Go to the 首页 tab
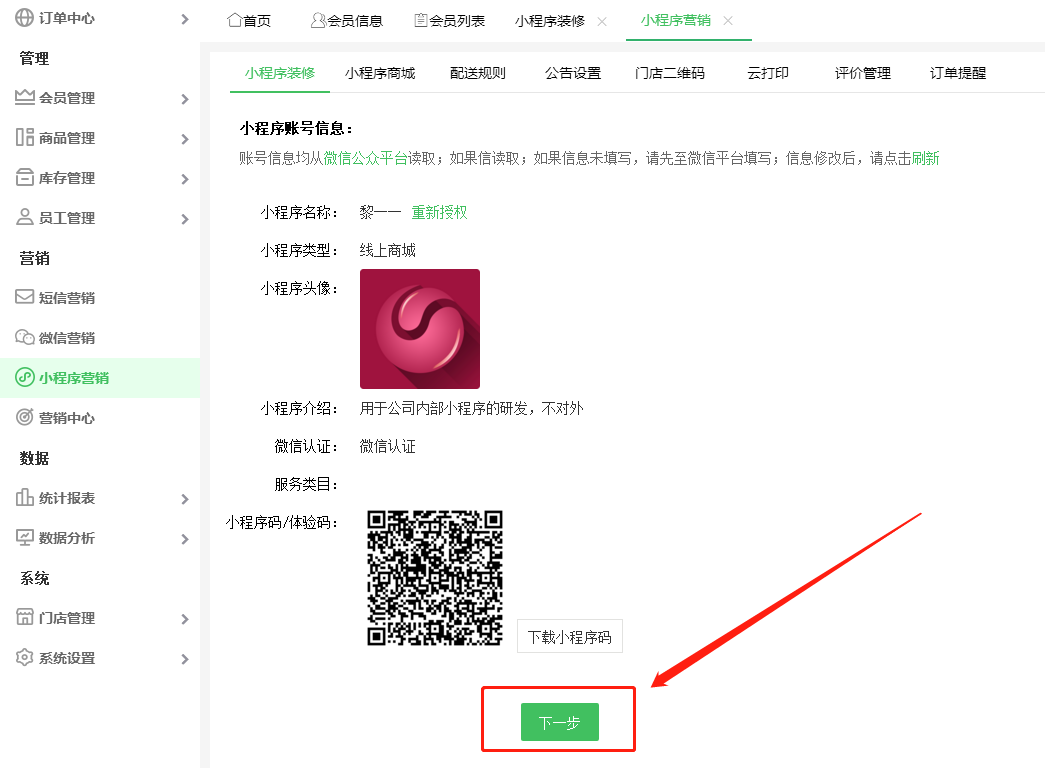The height and width of the screenshot is (768, 1045). click(249, 19)
